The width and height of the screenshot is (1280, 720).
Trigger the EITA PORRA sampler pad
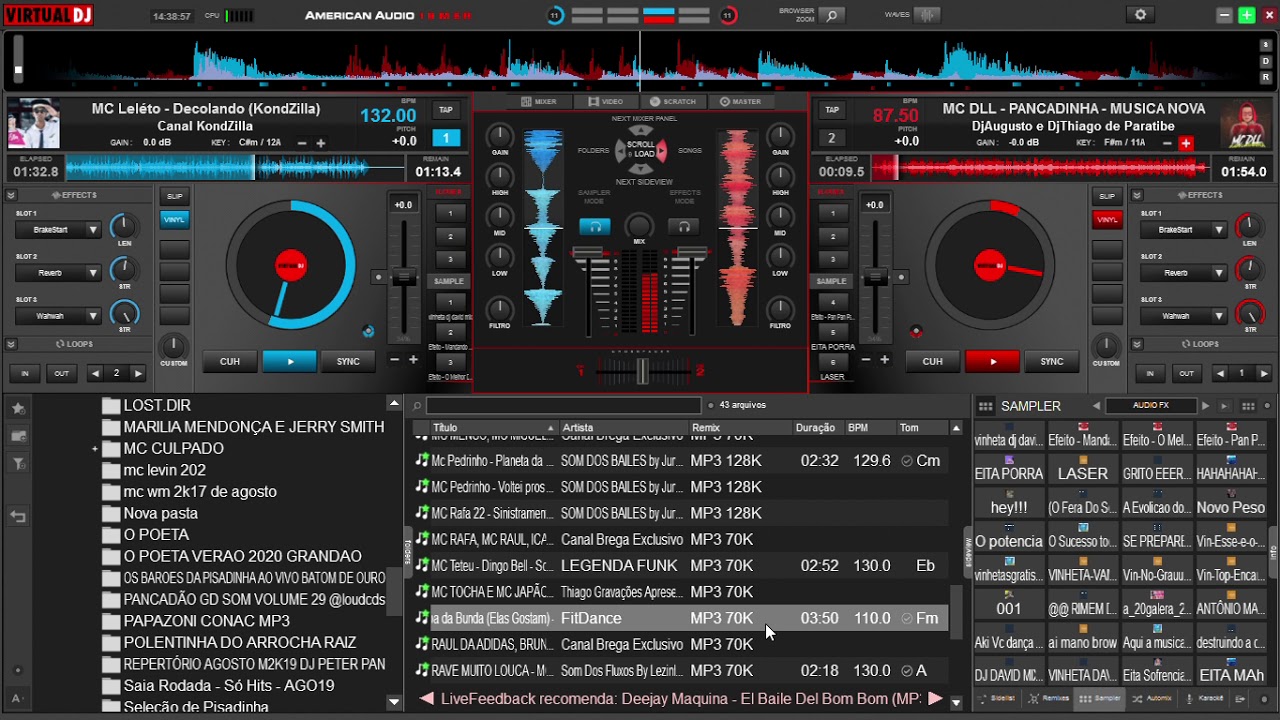point(1009,469)
